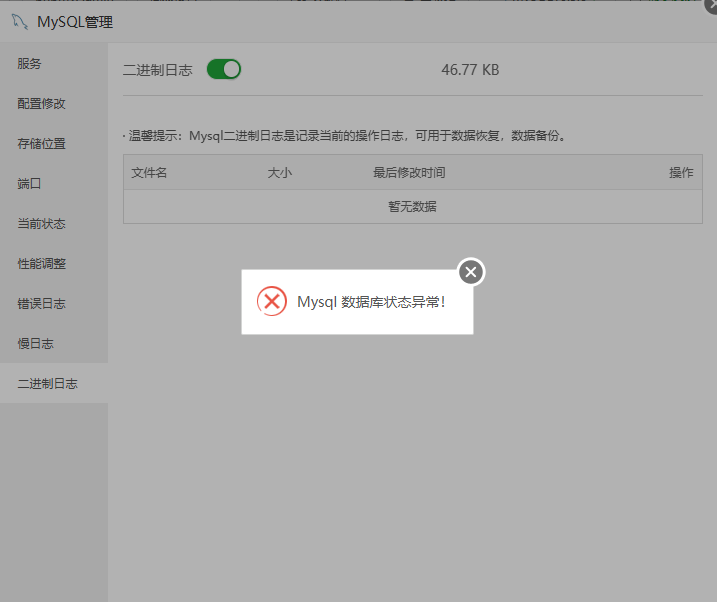
Task: View the 错误日志 tab
Action: coord(54,304)
